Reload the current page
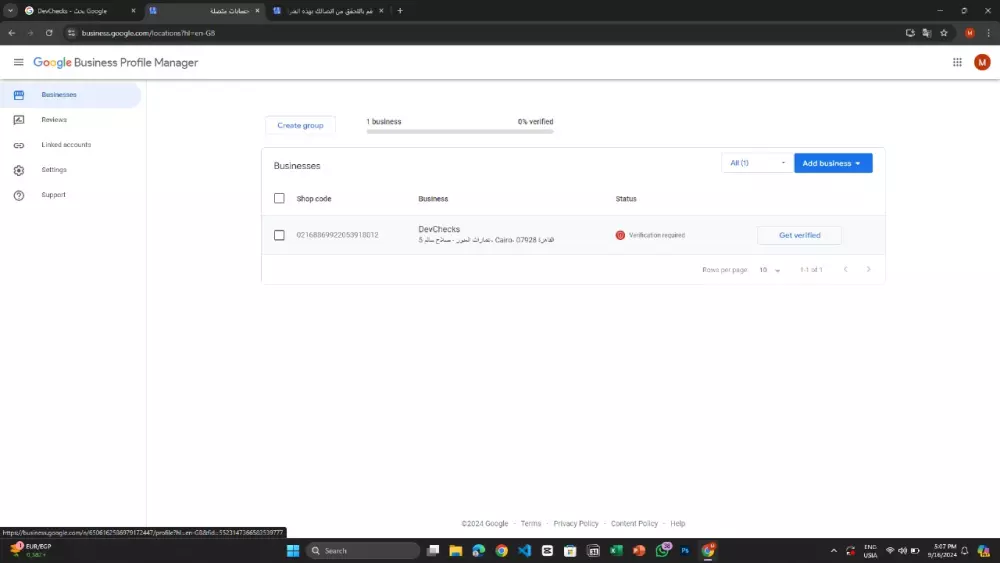This screenshot has width=1000, height=563. (48, 33)
